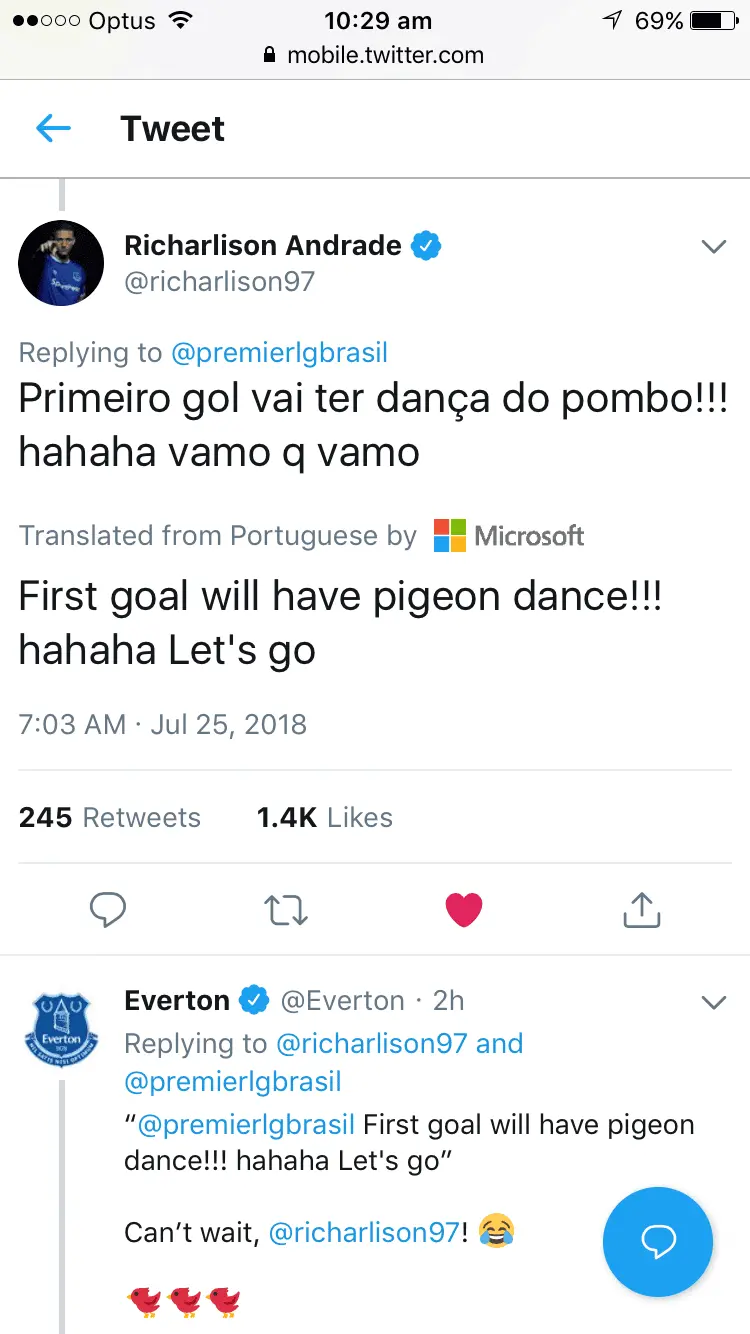Open the Everton account name

coord(177,1000)
